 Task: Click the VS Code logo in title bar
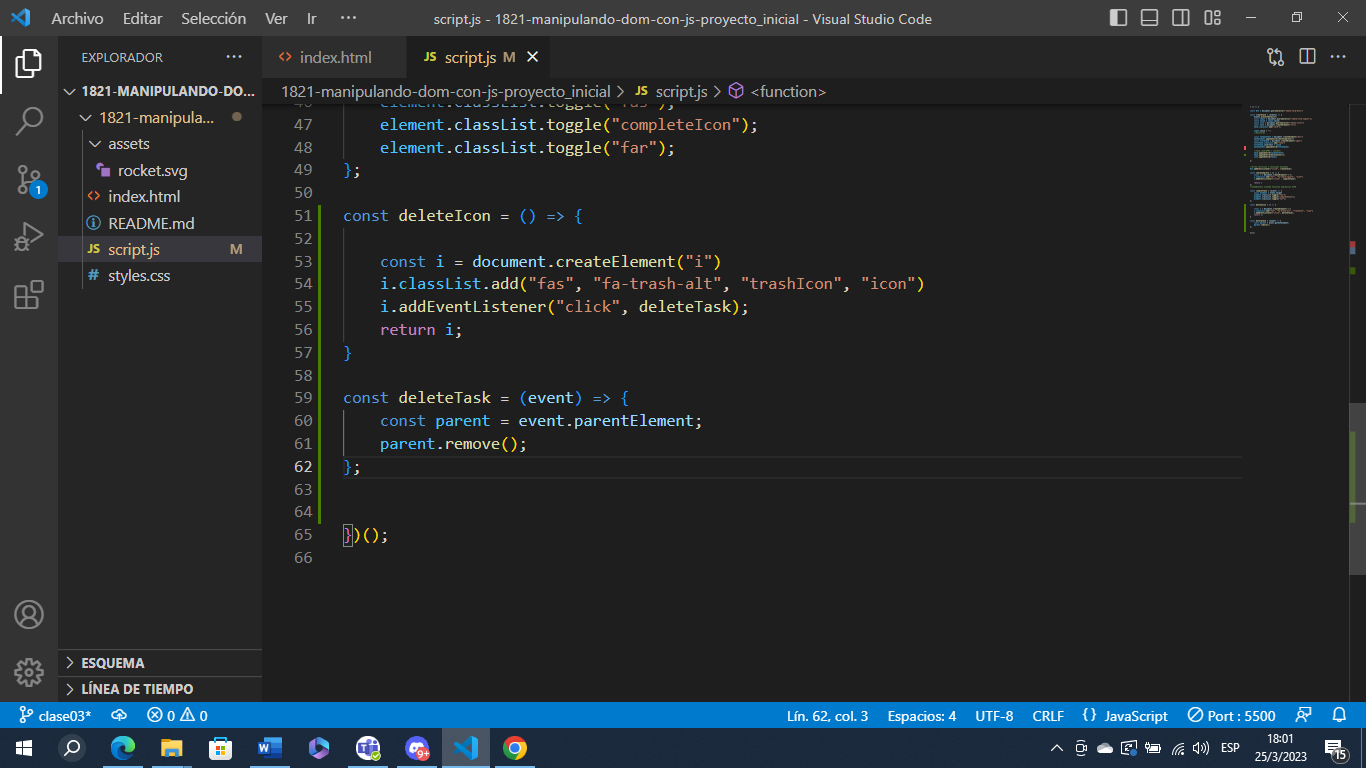(20, 18)
